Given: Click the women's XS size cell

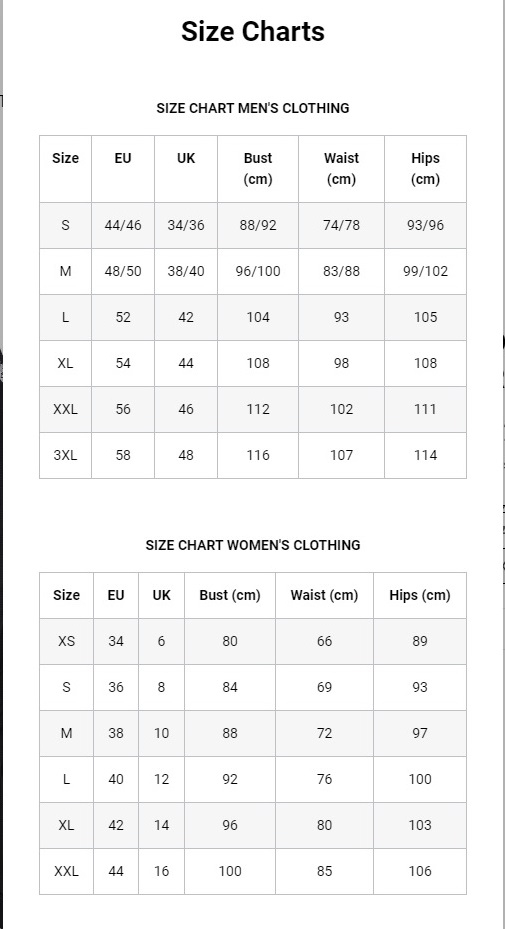Looking at the screenshot, I should (x=66, y=641).
